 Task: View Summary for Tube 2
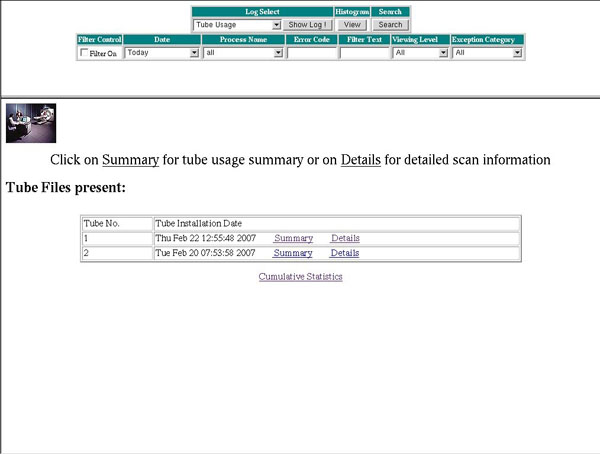pos(293,253)
